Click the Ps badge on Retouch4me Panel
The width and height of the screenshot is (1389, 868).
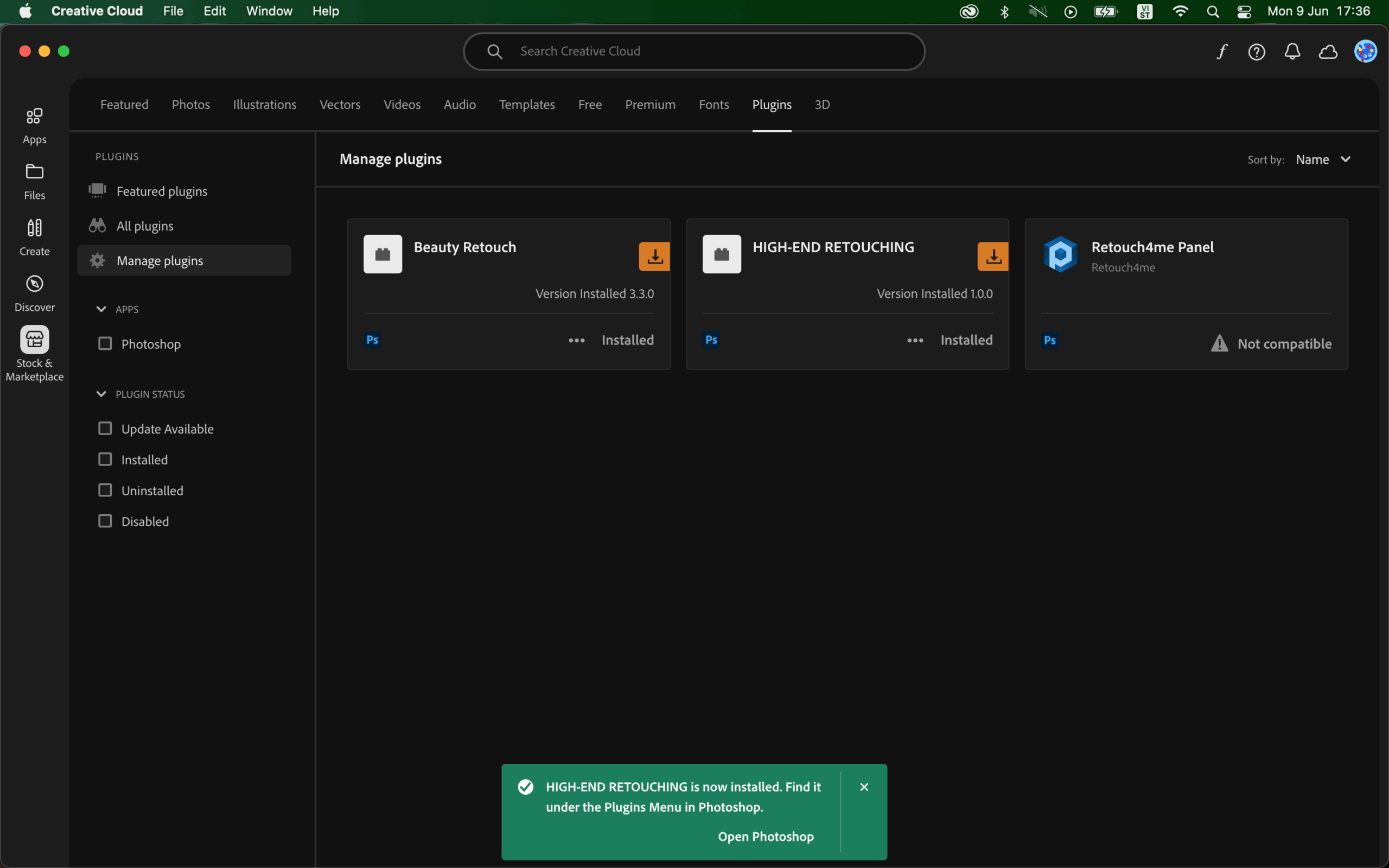tap(1050, 340)
